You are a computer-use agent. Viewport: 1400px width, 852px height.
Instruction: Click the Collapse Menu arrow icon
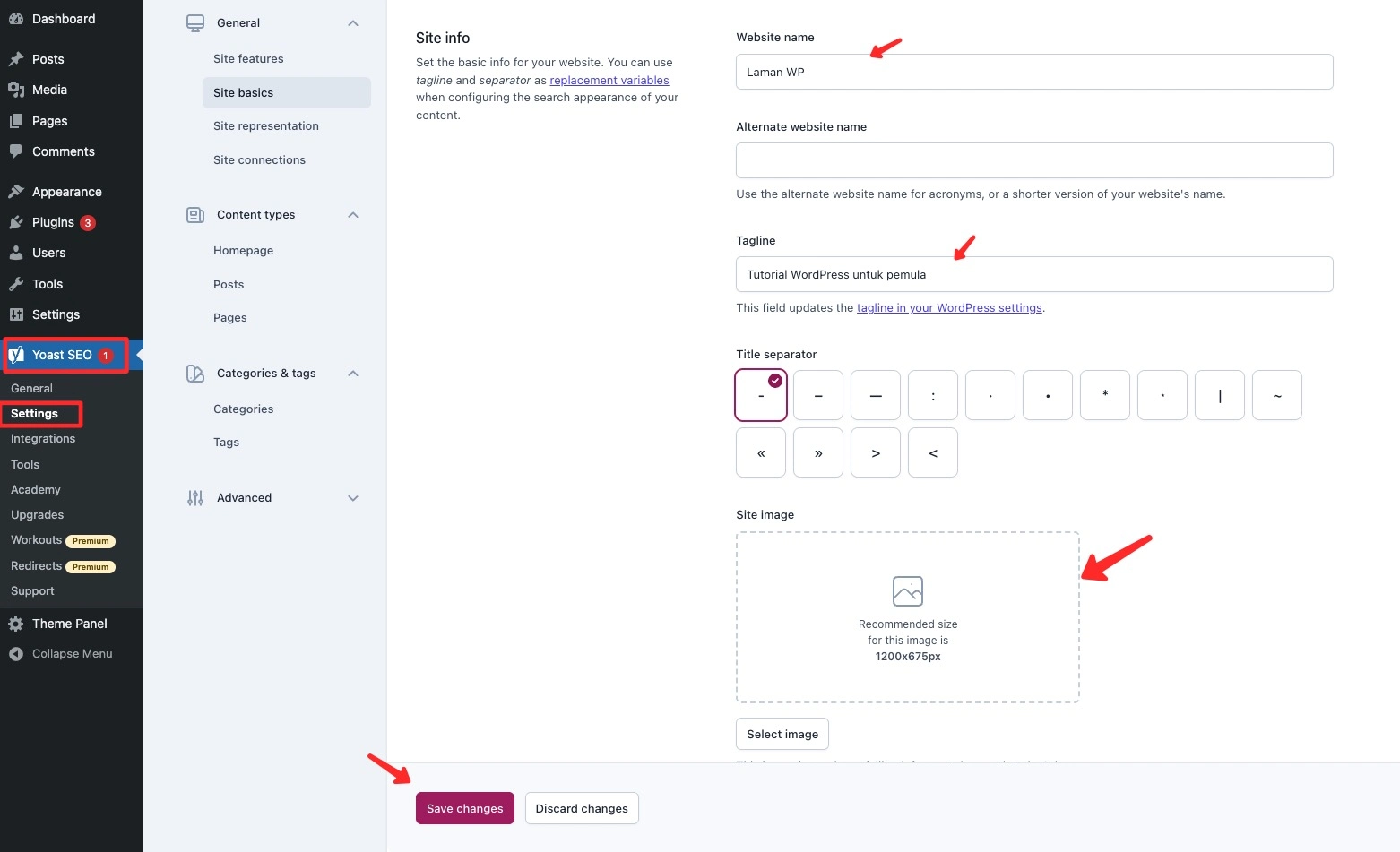pos(16,654)
